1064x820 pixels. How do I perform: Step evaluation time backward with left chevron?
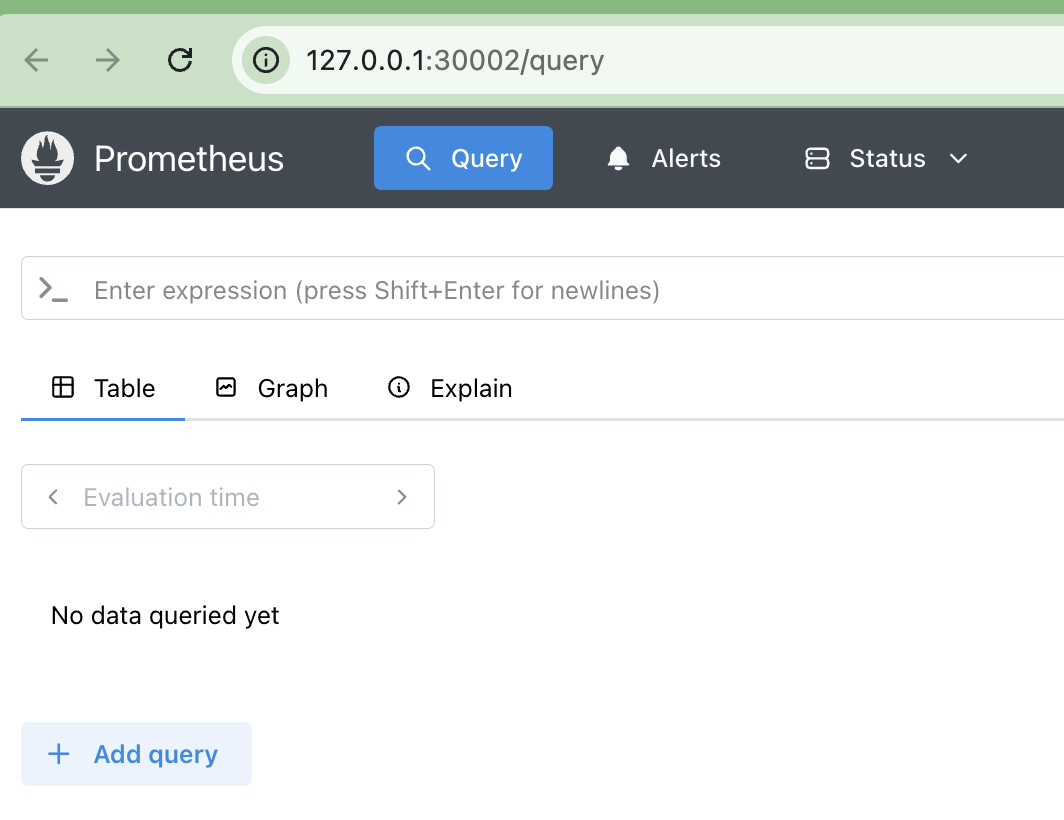[53, 497]
